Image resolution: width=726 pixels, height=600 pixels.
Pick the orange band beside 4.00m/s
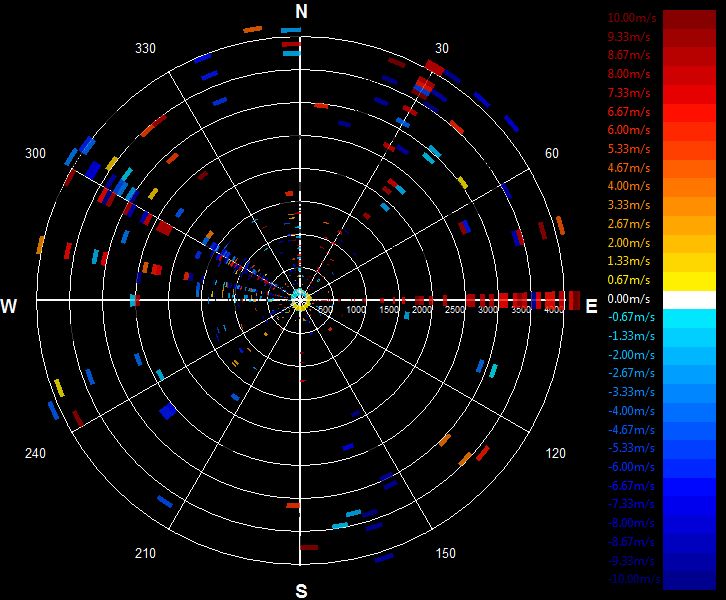click(689, 188)
